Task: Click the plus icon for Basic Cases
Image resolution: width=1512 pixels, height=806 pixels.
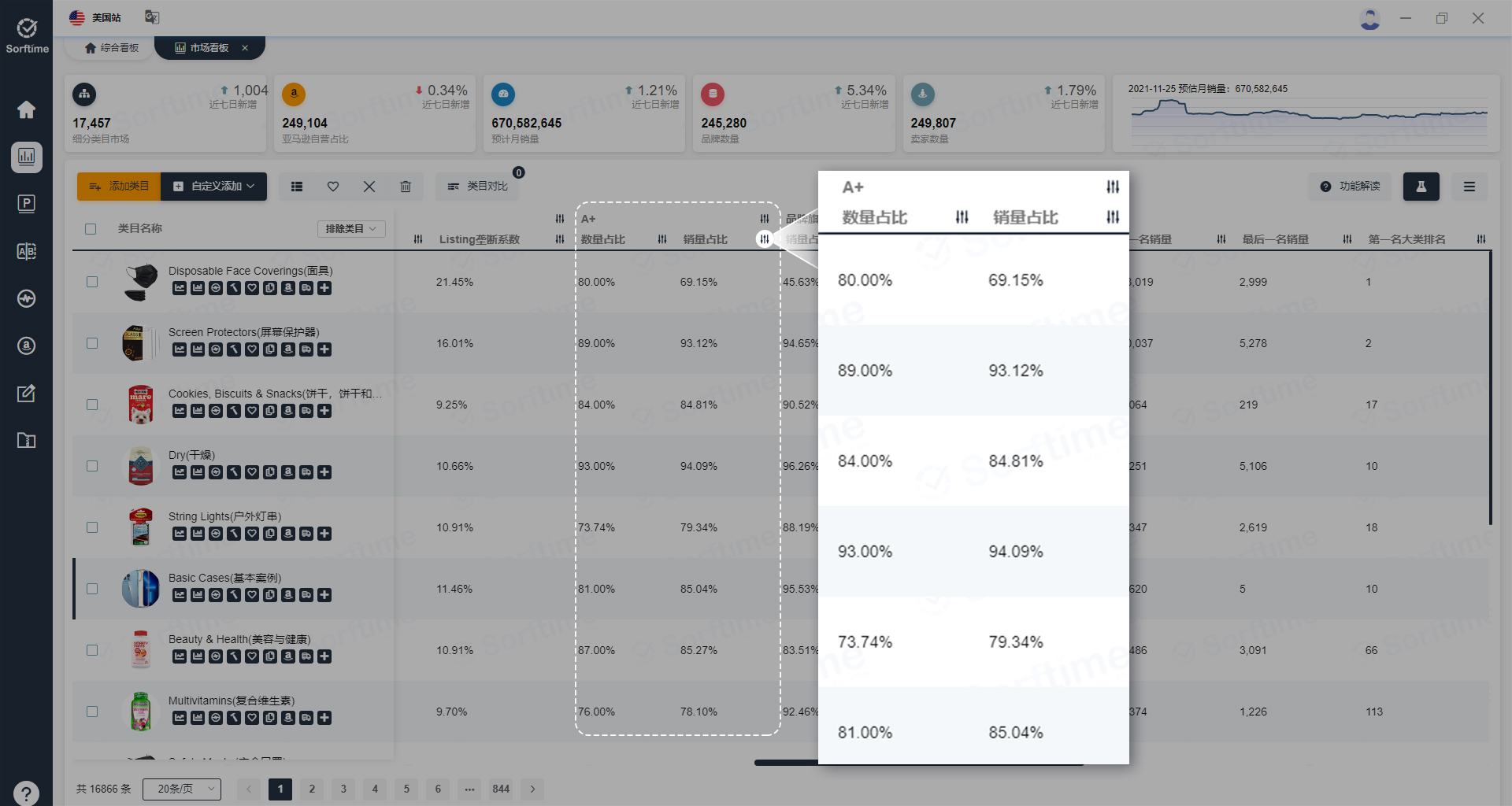Action: click(x=324, y=595)
